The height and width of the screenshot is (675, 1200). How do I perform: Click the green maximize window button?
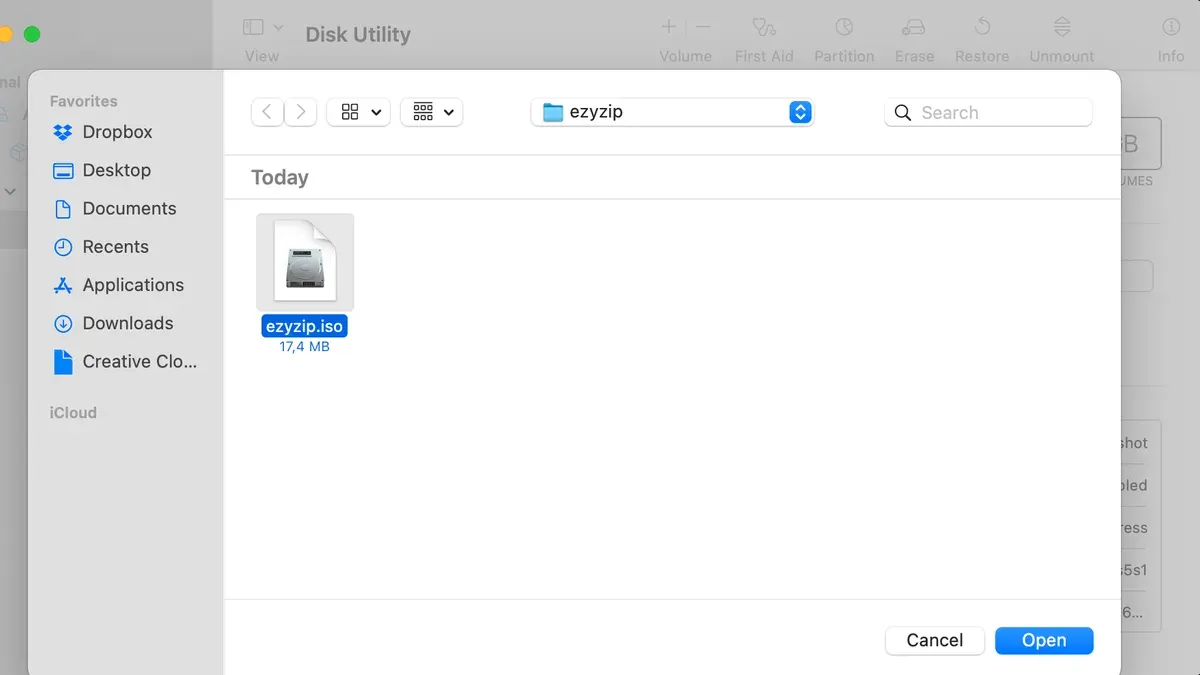[x=32, y=34]
